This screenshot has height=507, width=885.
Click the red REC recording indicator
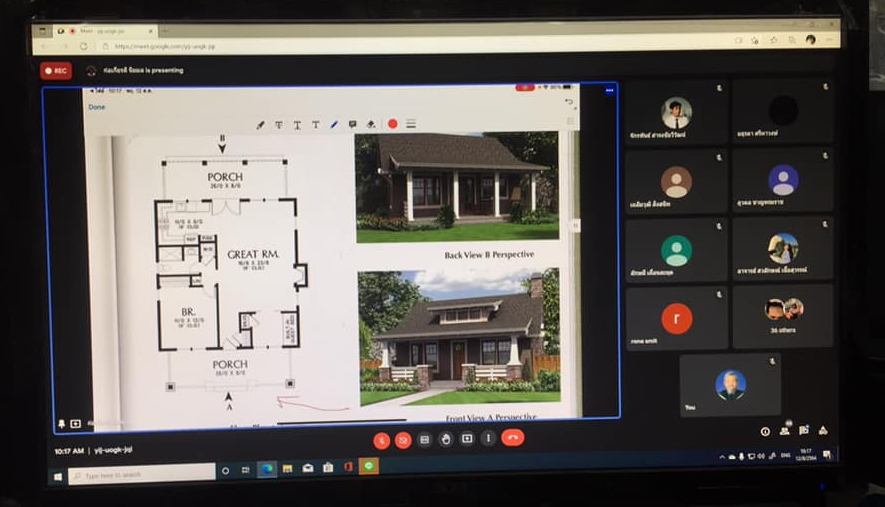tap(55, 71)
